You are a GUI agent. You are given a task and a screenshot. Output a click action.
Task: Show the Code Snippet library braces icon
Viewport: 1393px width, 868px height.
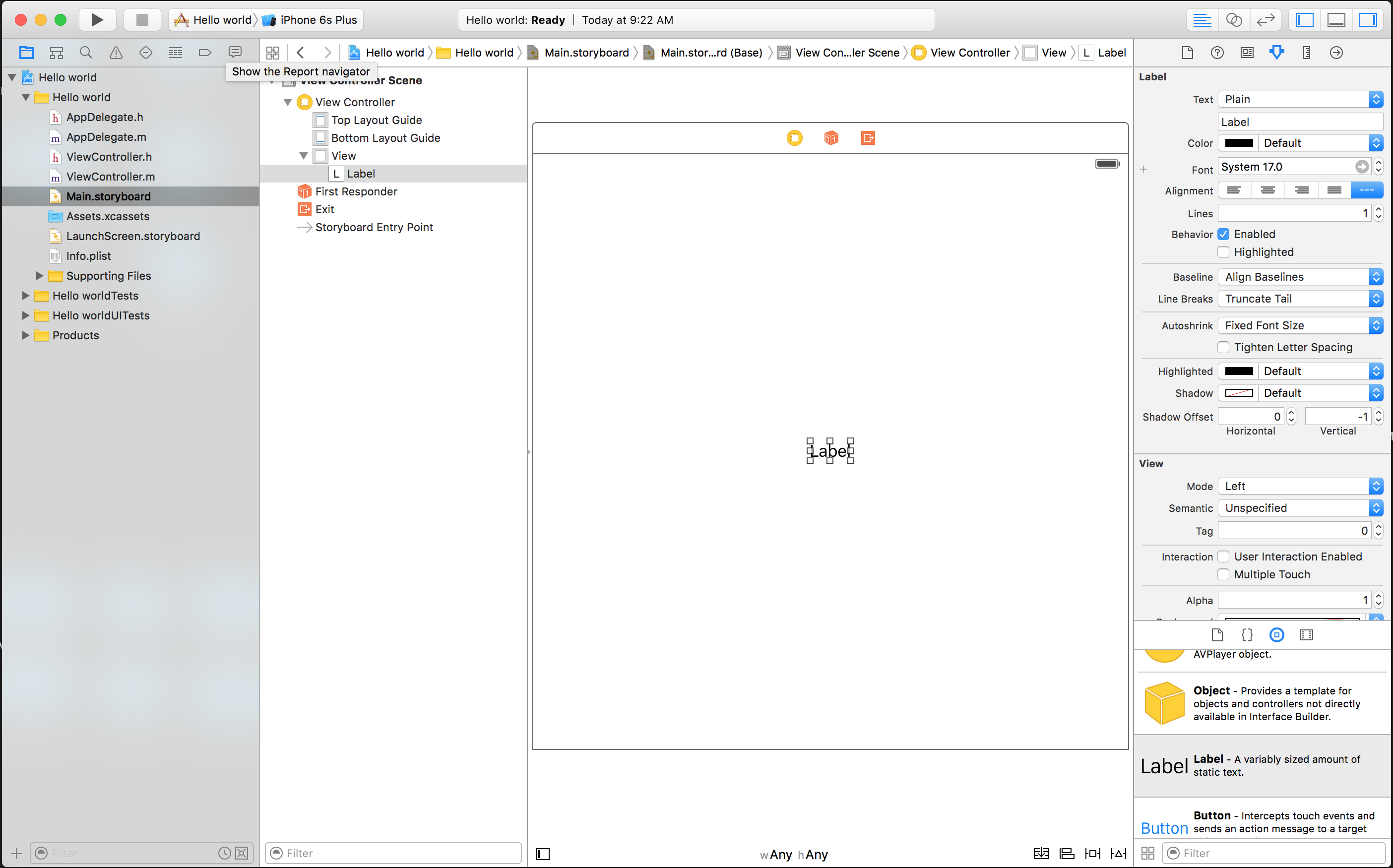(1247, 634)
